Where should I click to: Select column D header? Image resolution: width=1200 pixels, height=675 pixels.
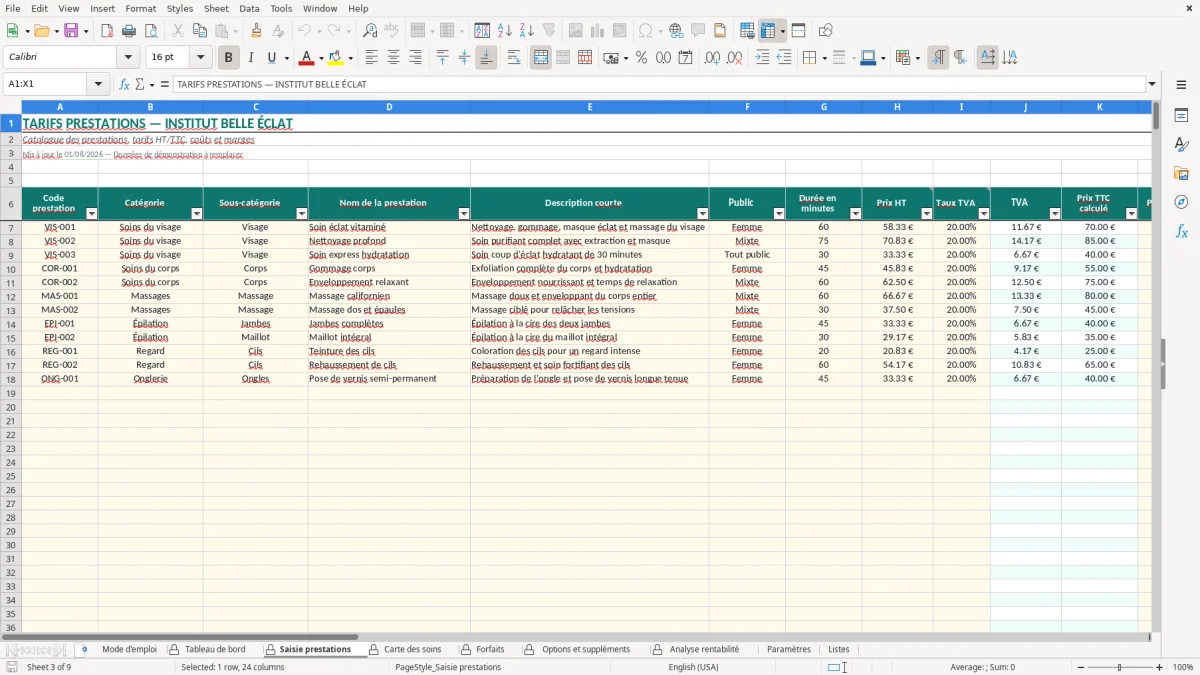(x=389, y=106)
